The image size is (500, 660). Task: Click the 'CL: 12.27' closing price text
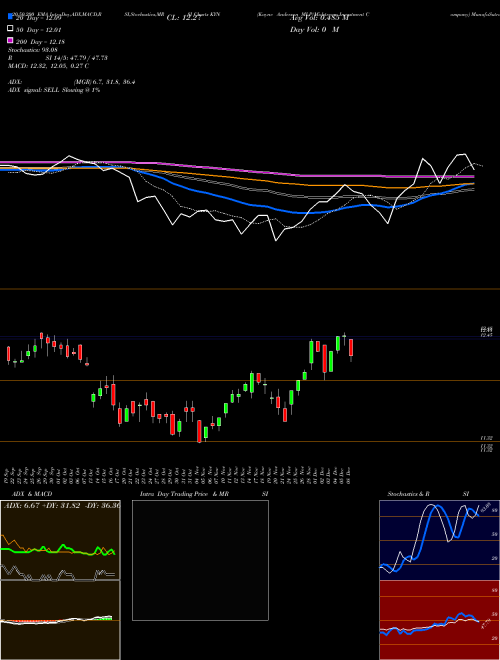click(184, 18)
